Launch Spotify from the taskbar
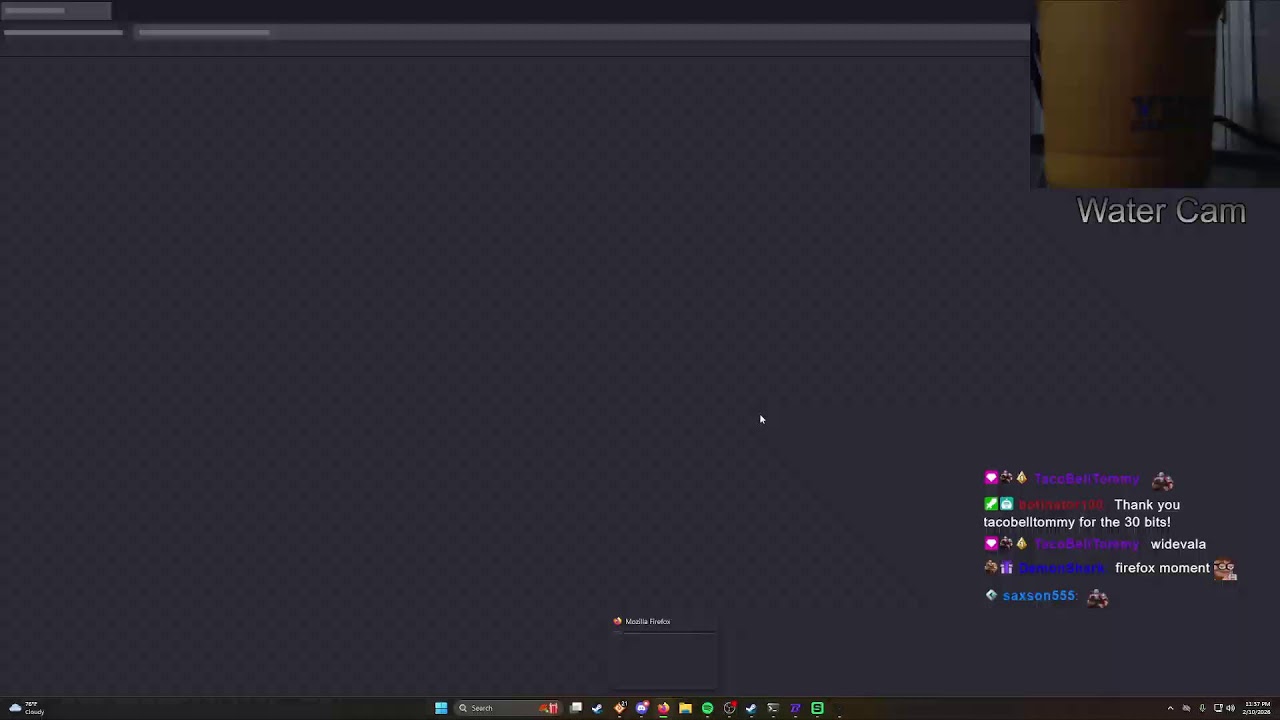The width and height of the screenshot is (1280, 720). [x=707, y=708]
